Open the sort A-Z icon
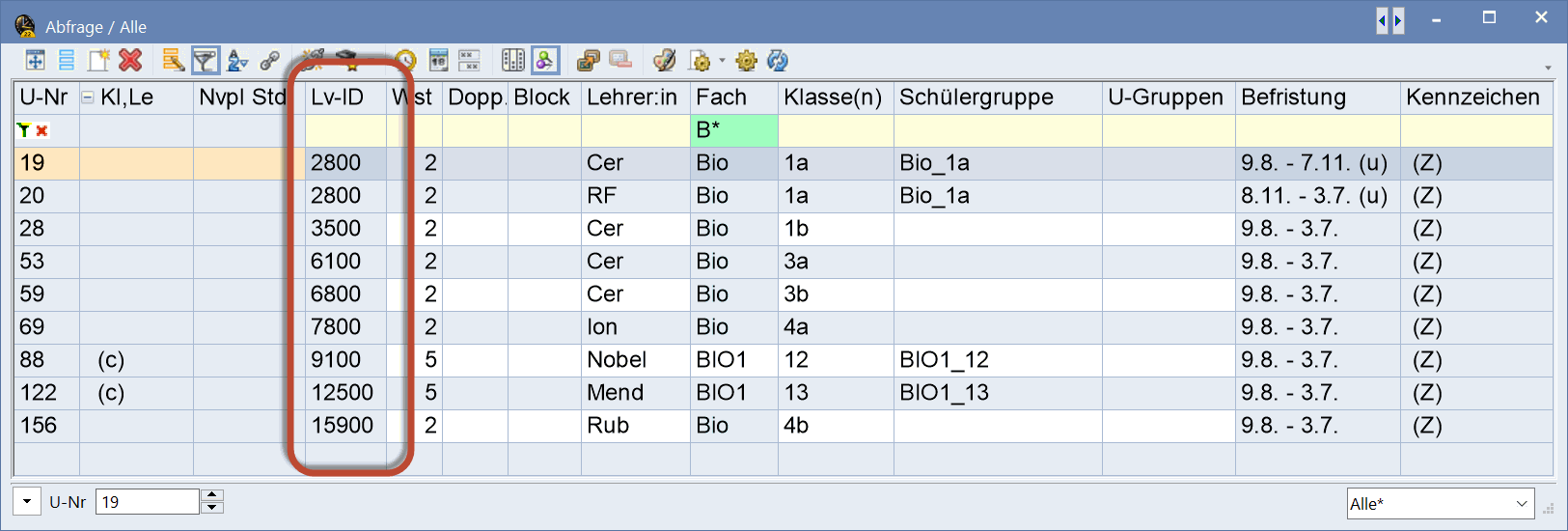The width and height of the screenshot is (1568, 531). pos(237,61)
